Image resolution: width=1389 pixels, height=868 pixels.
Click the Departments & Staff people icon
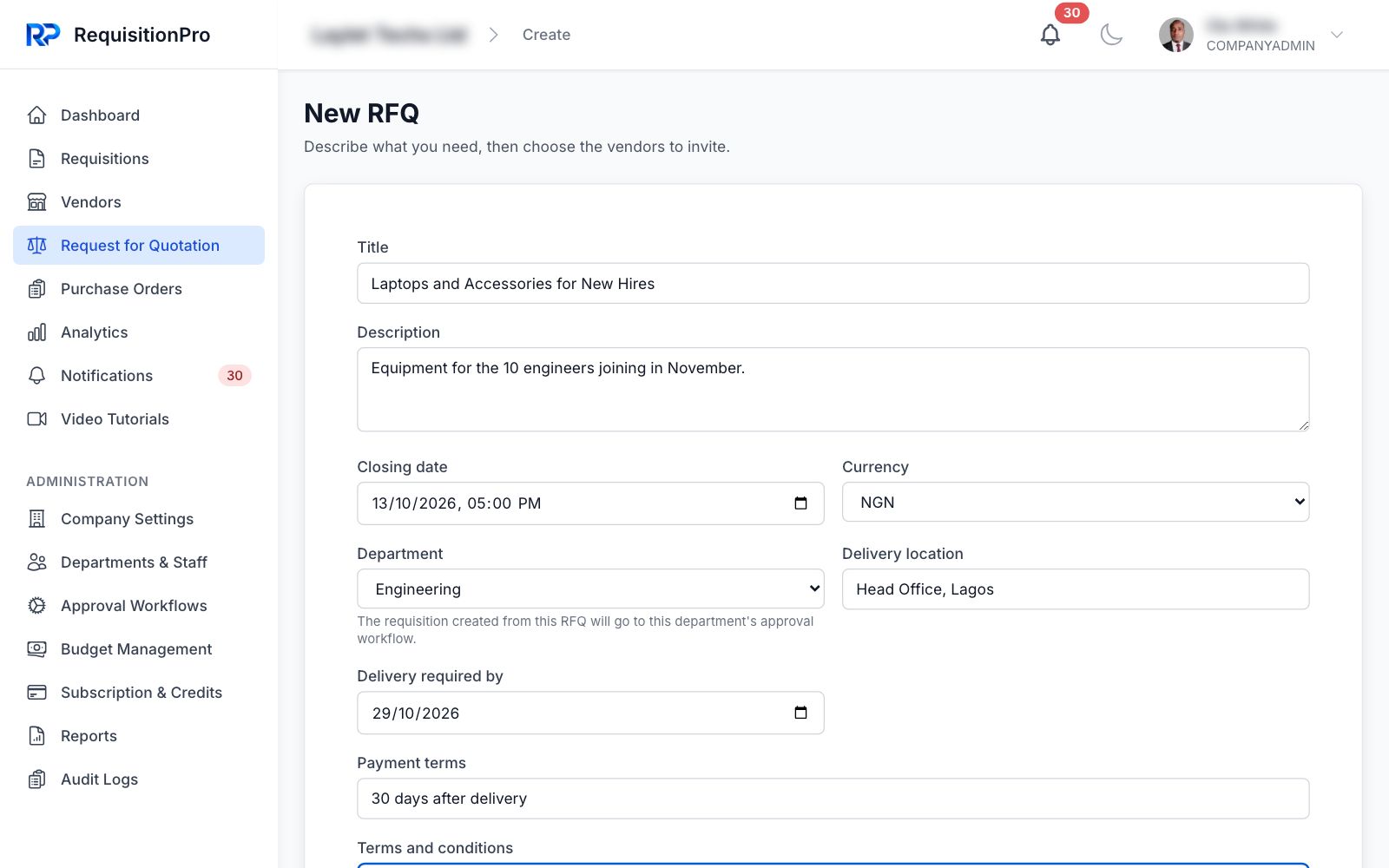click(36, 562)
